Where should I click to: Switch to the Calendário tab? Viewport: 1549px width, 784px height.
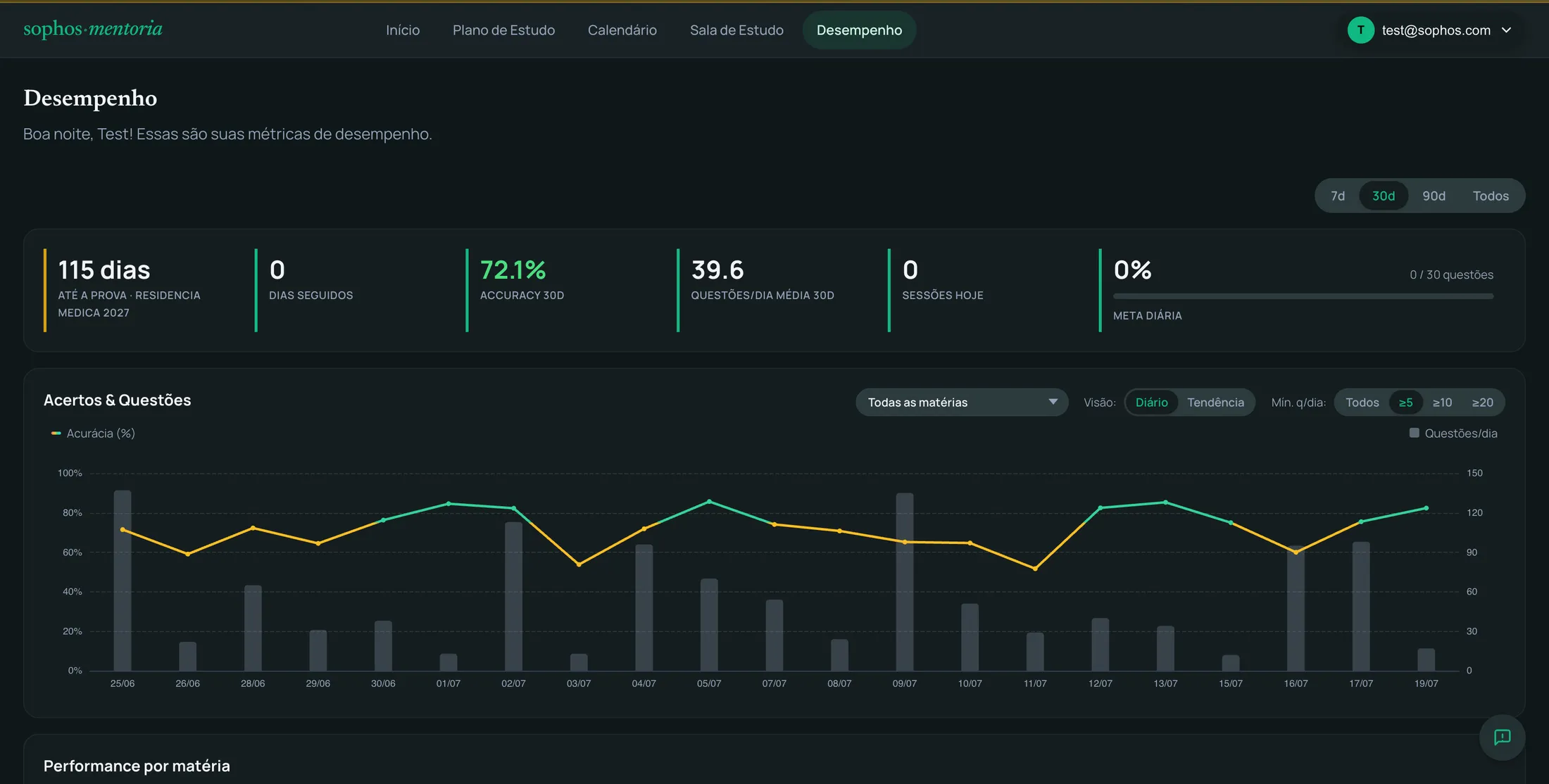click(622, 30)
